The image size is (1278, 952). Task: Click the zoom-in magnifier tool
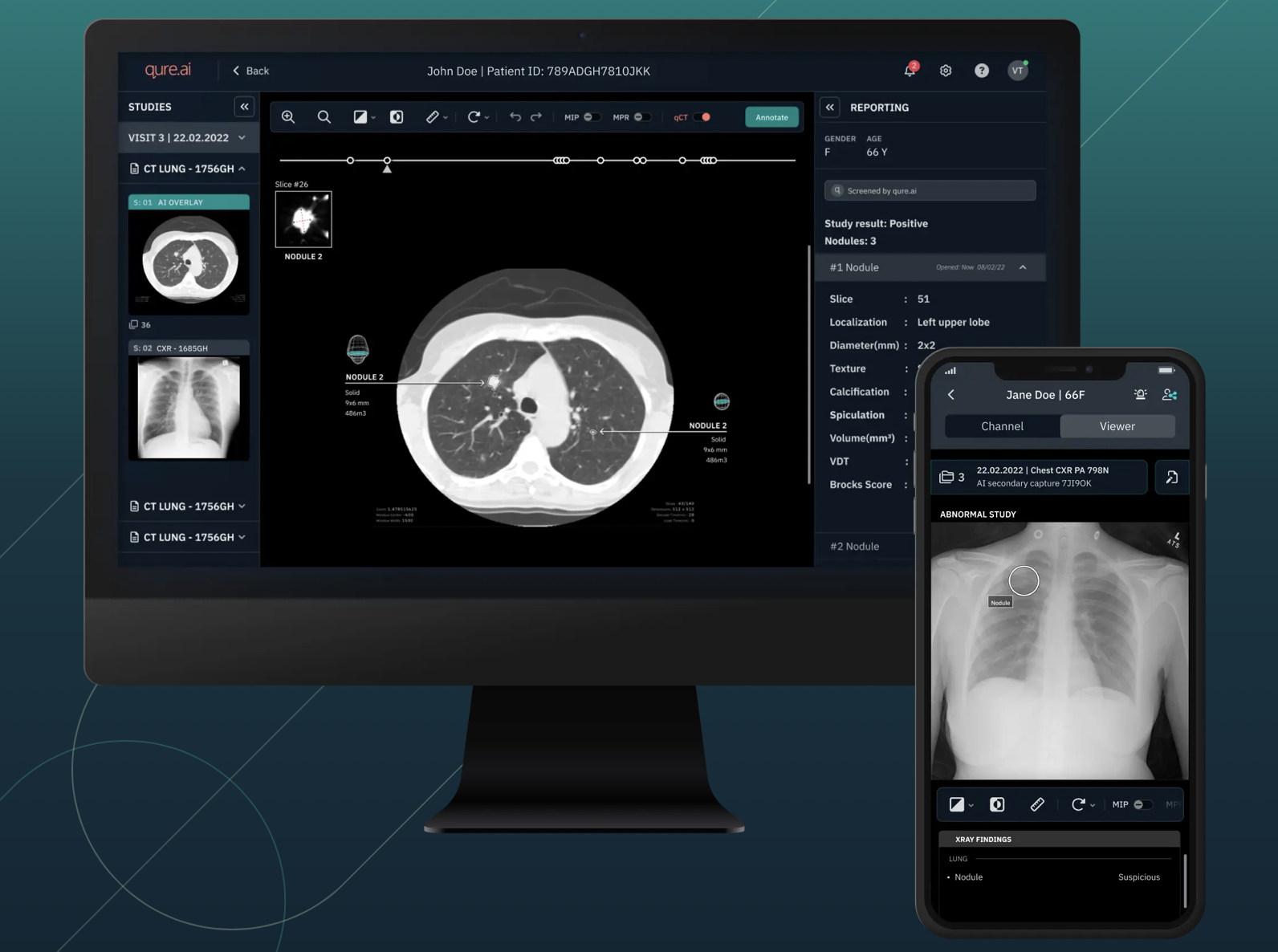[288, 117]
